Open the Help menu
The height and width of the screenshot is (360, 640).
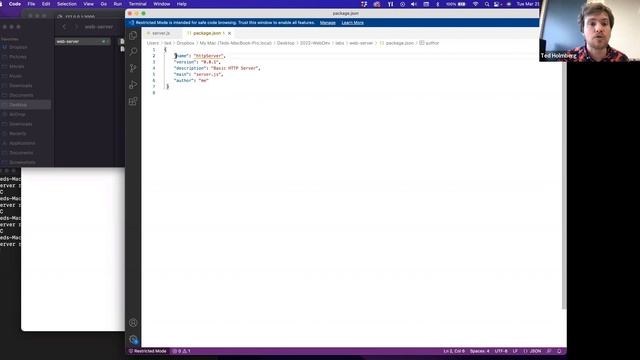(x=182, y=4)
